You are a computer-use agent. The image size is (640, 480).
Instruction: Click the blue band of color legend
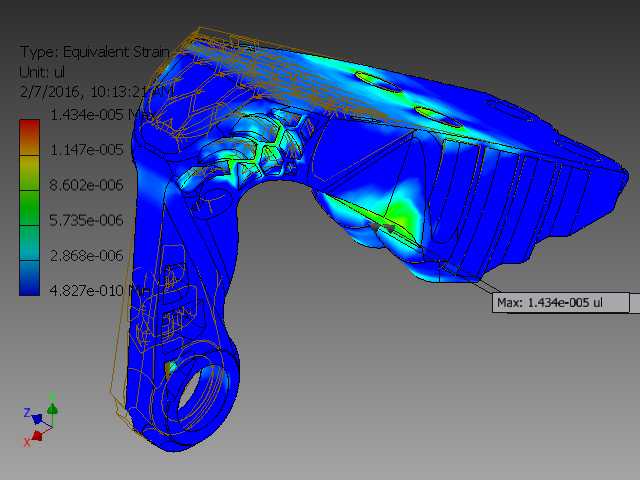pos(29,278)
